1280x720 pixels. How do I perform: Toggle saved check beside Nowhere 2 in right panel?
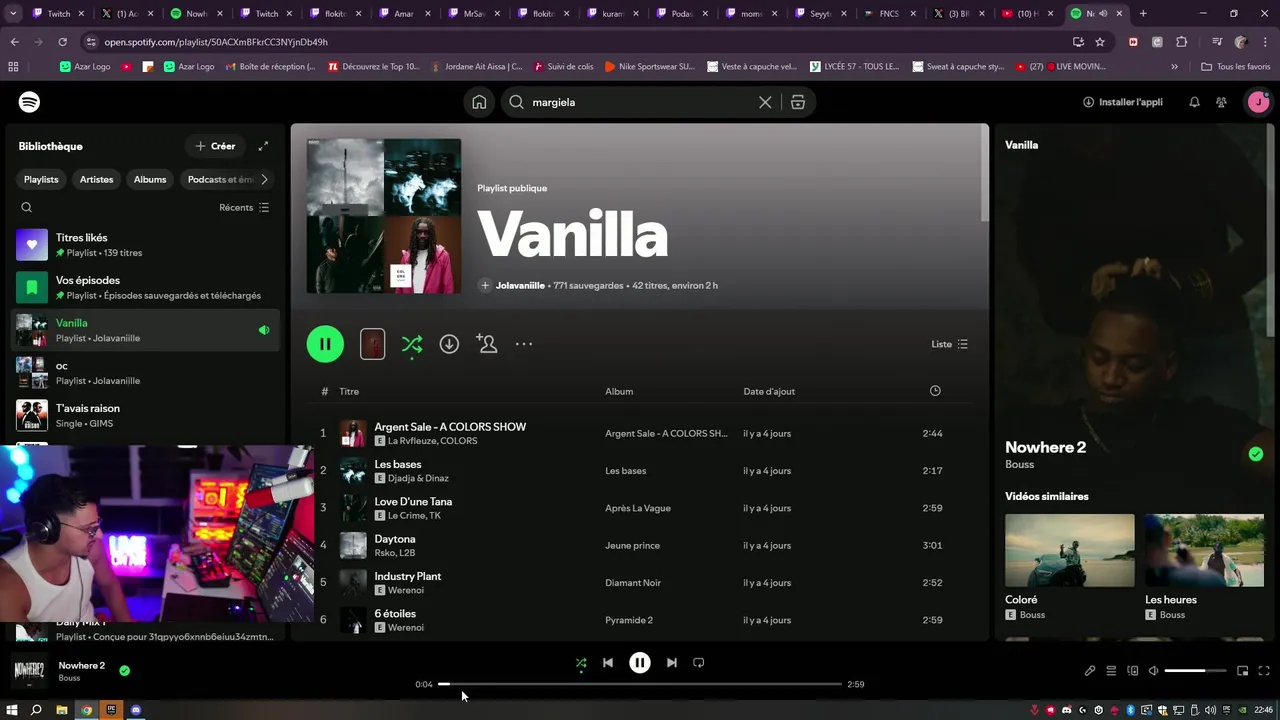click(x=1256, y=454)
